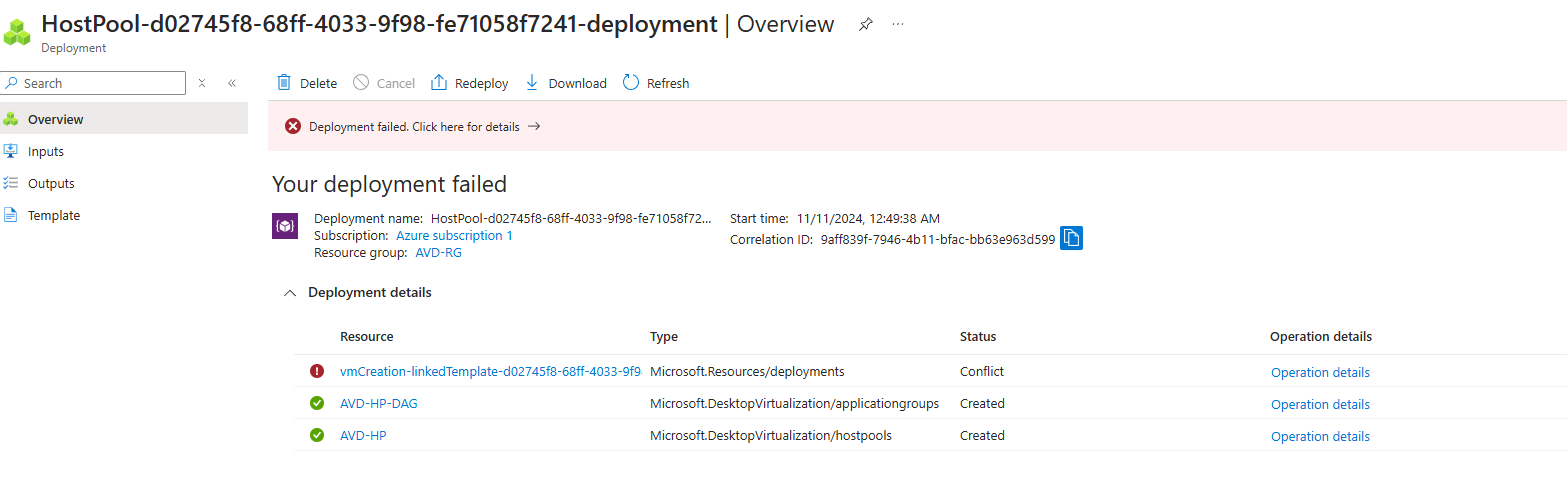
Task: Click the red deployment failed error icon
Action: coord(293,126)
